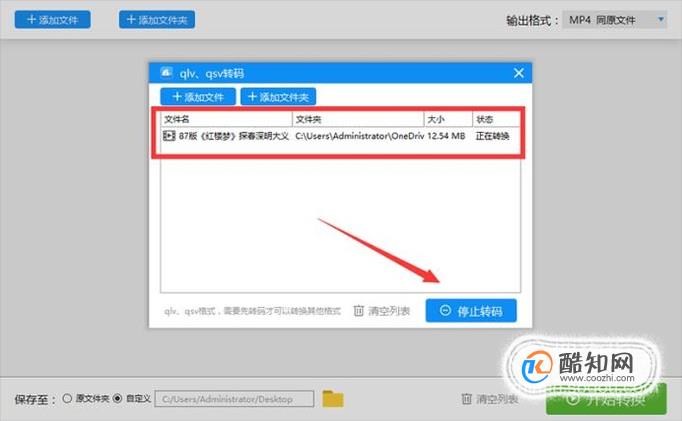Click 添加文件 button in main window toolbar
Screen dimensions: 682x421
pos(53,20)
